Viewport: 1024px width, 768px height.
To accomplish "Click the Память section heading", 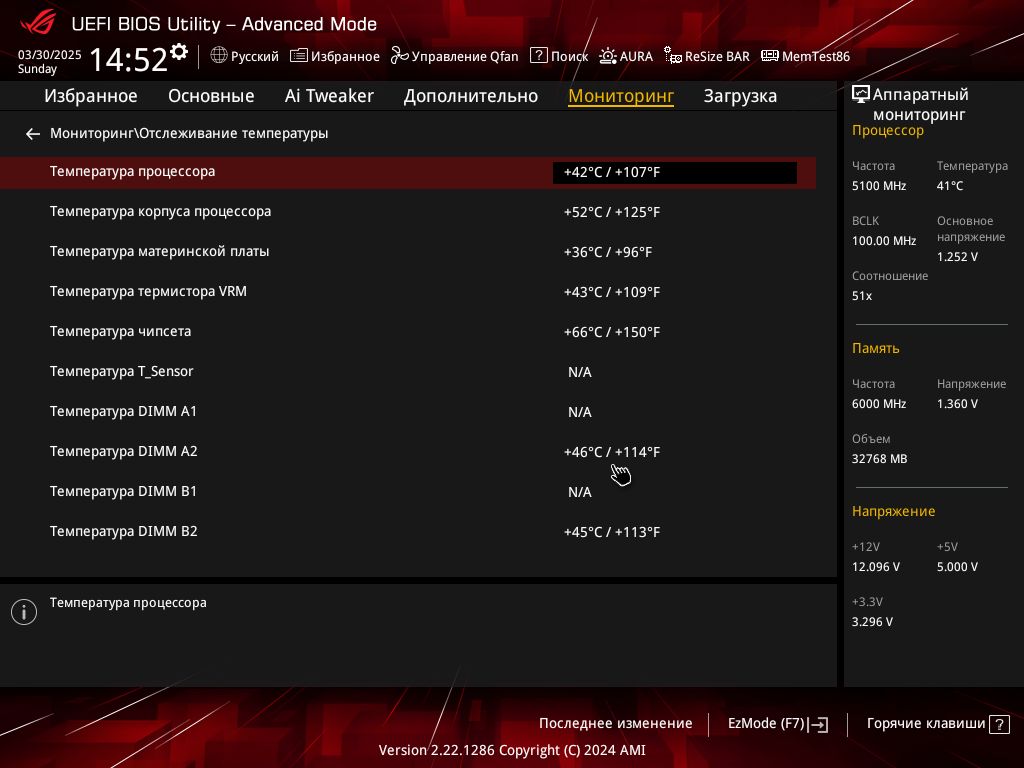I will pyautogui.click(x=876, y=348).
